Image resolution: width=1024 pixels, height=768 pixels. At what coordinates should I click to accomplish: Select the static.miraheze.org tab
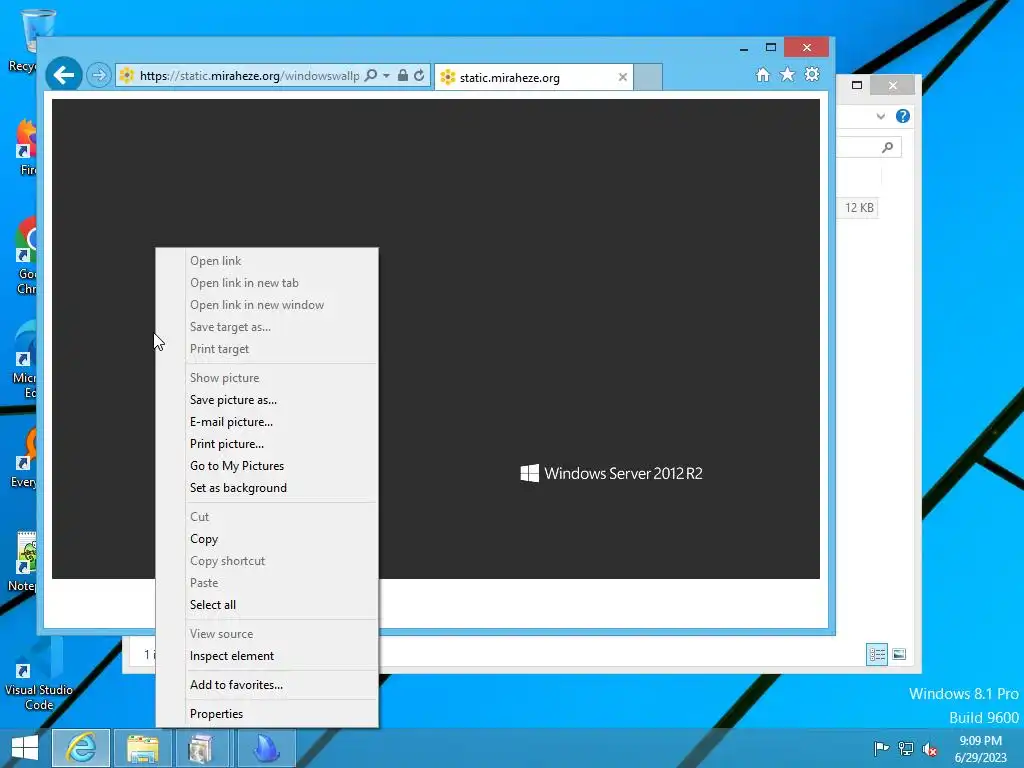pos(534,77)
